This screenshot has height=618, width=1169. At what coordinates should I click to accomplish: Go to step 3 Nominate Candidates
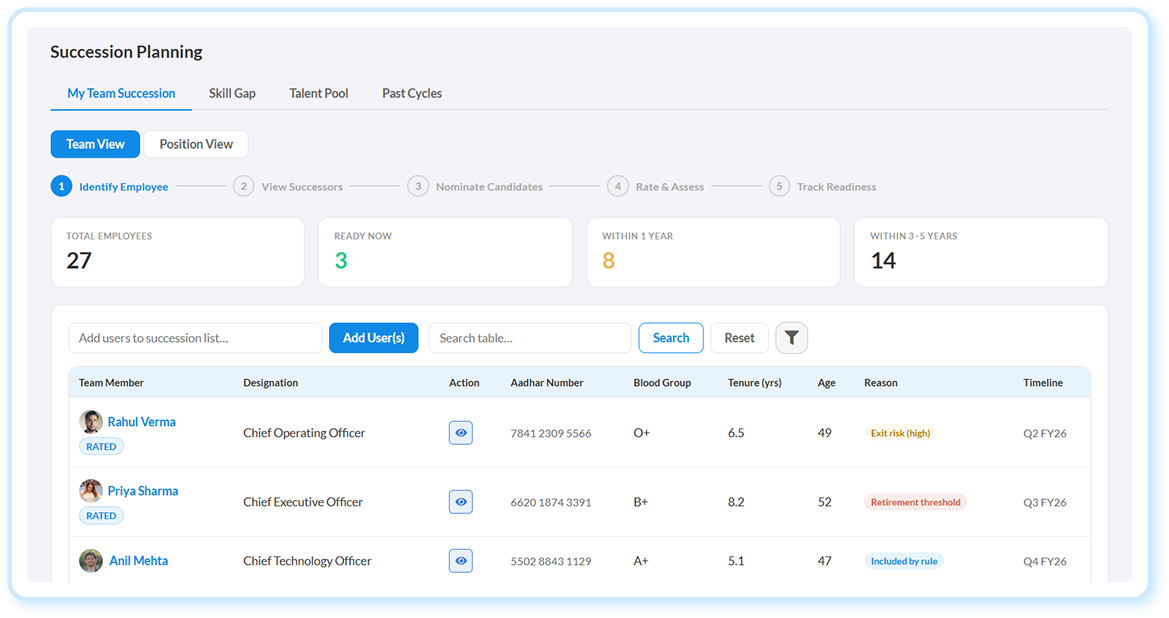pos(475,186)
